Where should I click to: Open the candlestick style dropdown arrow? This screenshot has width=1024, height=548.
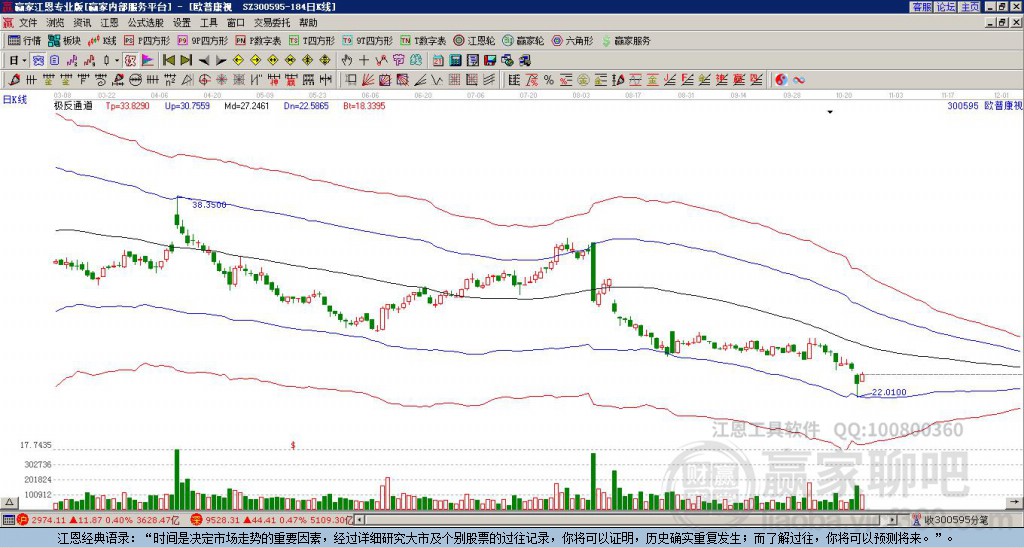[117, 61]
